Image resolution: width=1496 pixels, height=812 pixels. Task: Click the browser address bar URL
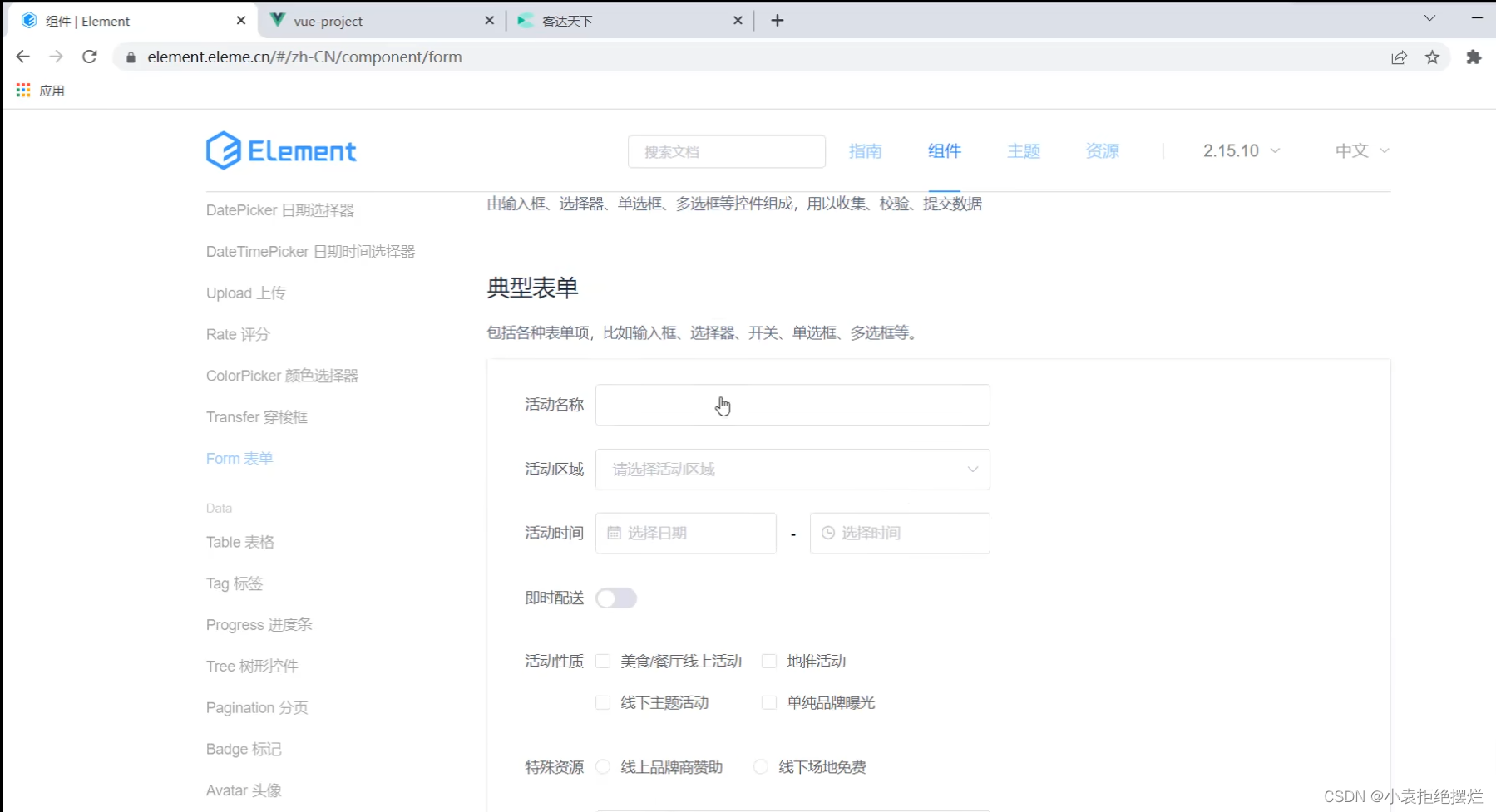coord(304,57)
